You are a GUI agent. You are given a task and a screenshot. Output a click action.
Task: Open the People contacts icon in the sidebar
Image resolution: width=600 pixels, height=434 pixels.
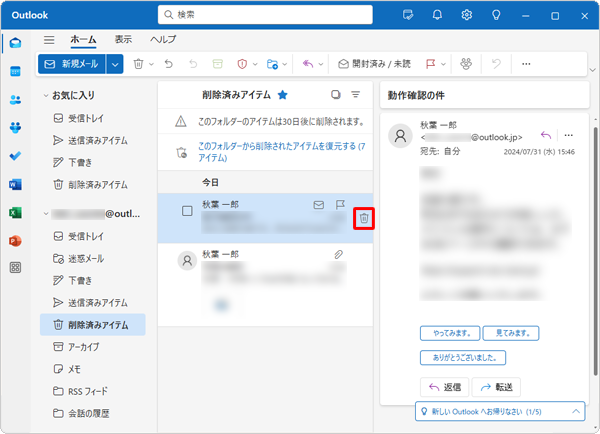tap(15, 100)
